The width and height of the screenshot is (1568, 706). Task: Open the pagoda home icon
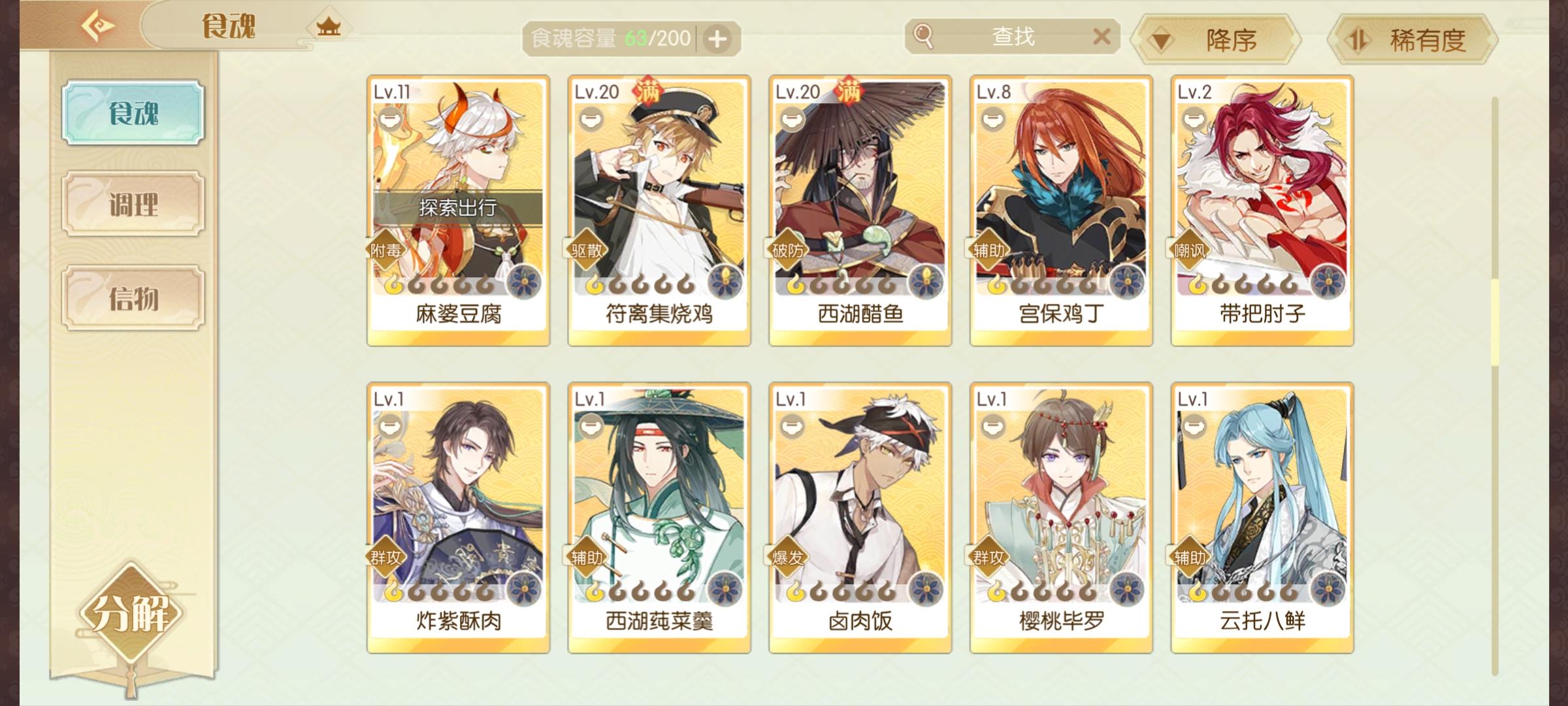(x=328, y=27)
